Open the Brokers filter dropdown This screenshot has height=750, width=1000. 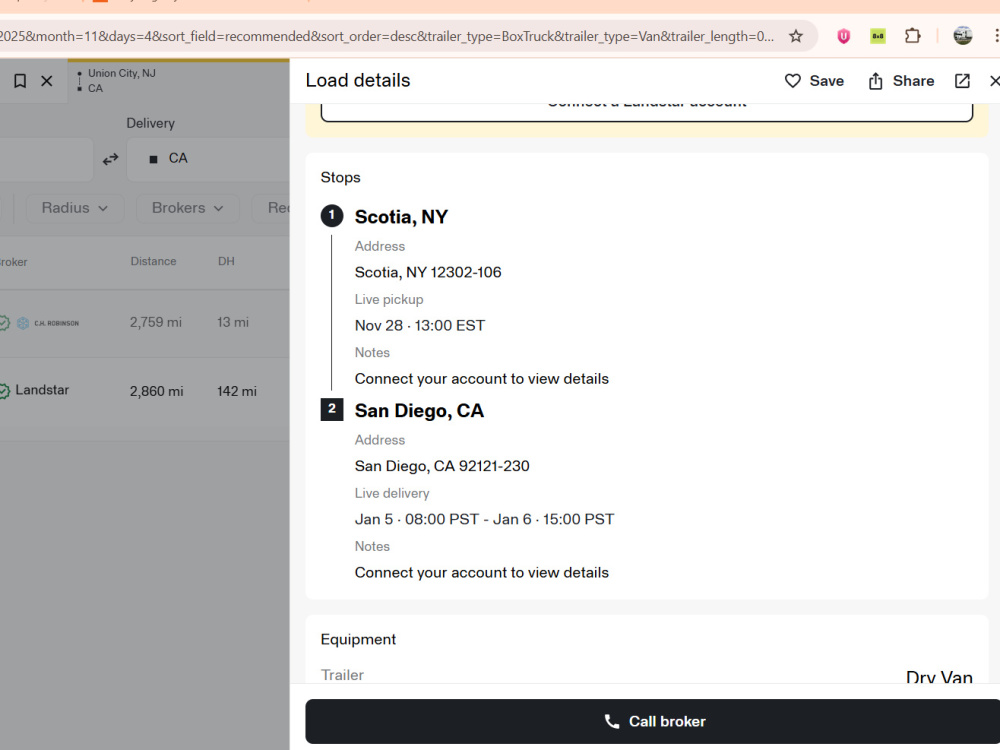(x=188, y=209)
